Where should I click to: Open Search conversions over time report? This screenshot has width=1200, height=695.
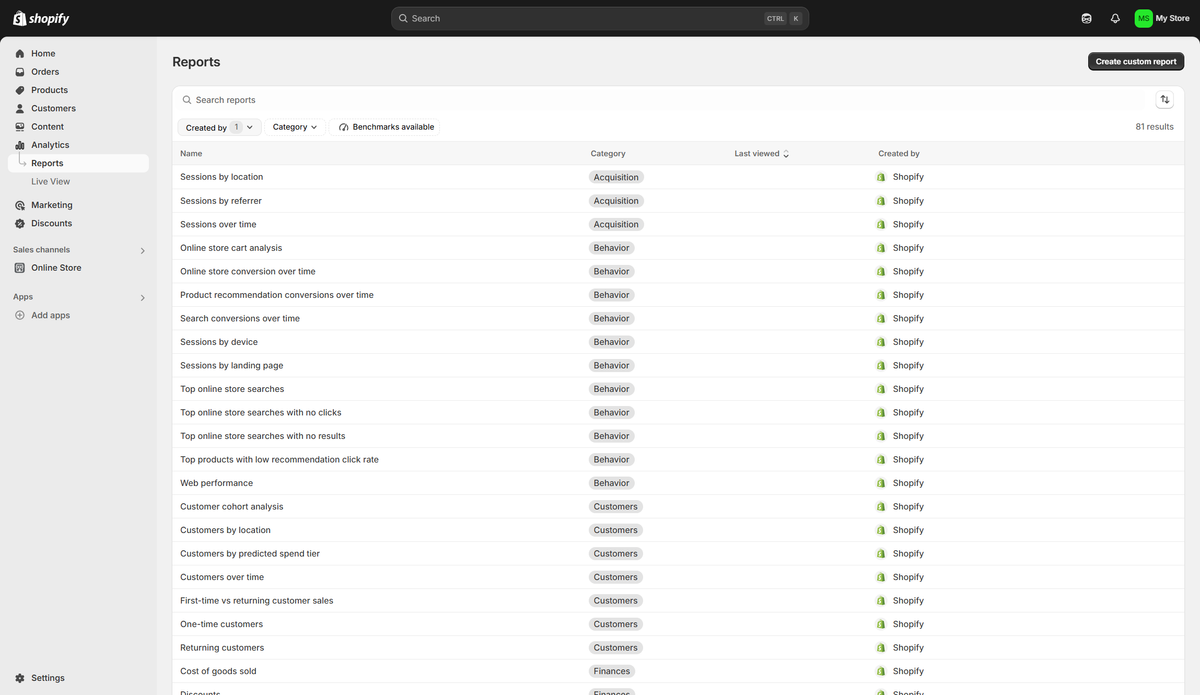(240, 318)
